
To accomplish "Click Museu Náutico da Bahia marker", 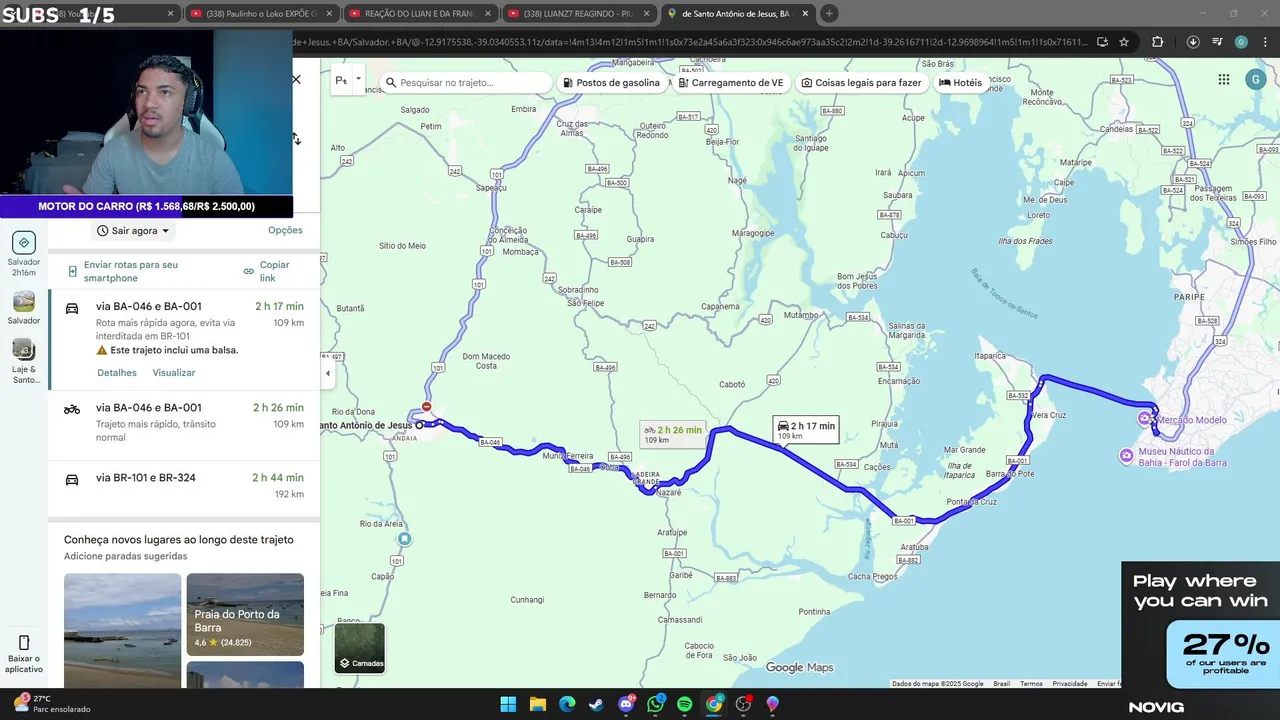I will click(x=1127, y=456).
